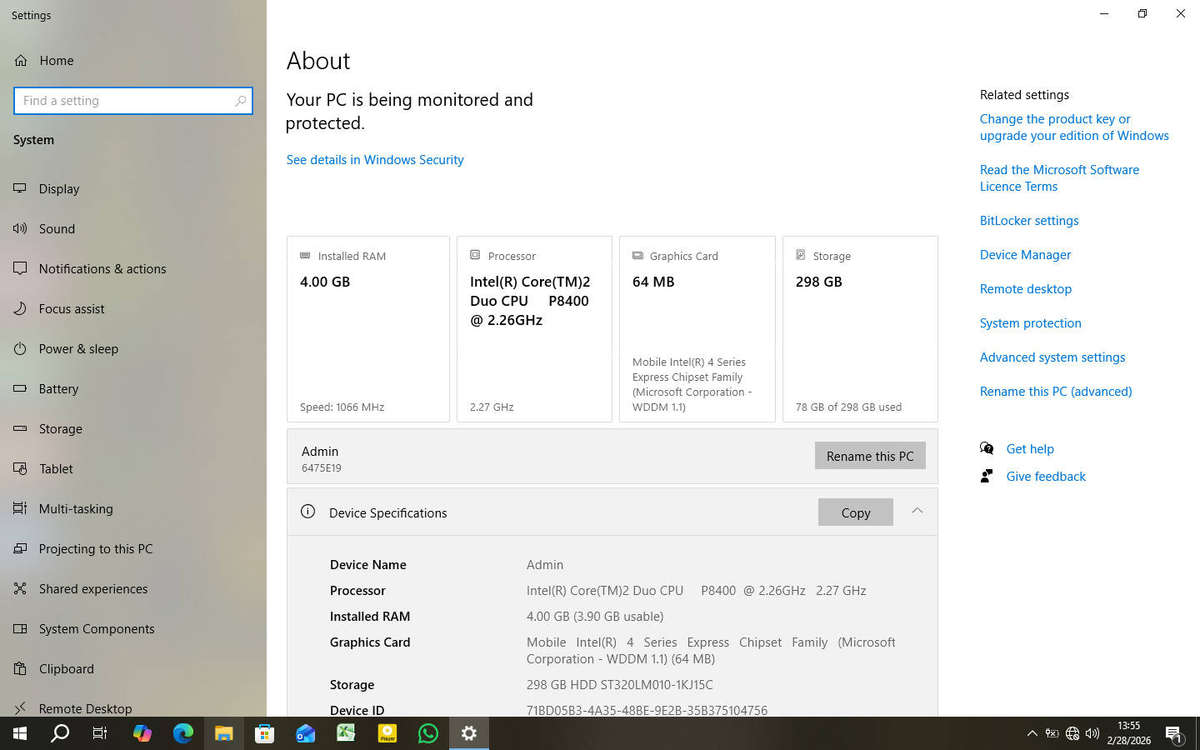Open Device Manager link
This screenshot has width=1200, height=750.
(x=1025, y=255)
